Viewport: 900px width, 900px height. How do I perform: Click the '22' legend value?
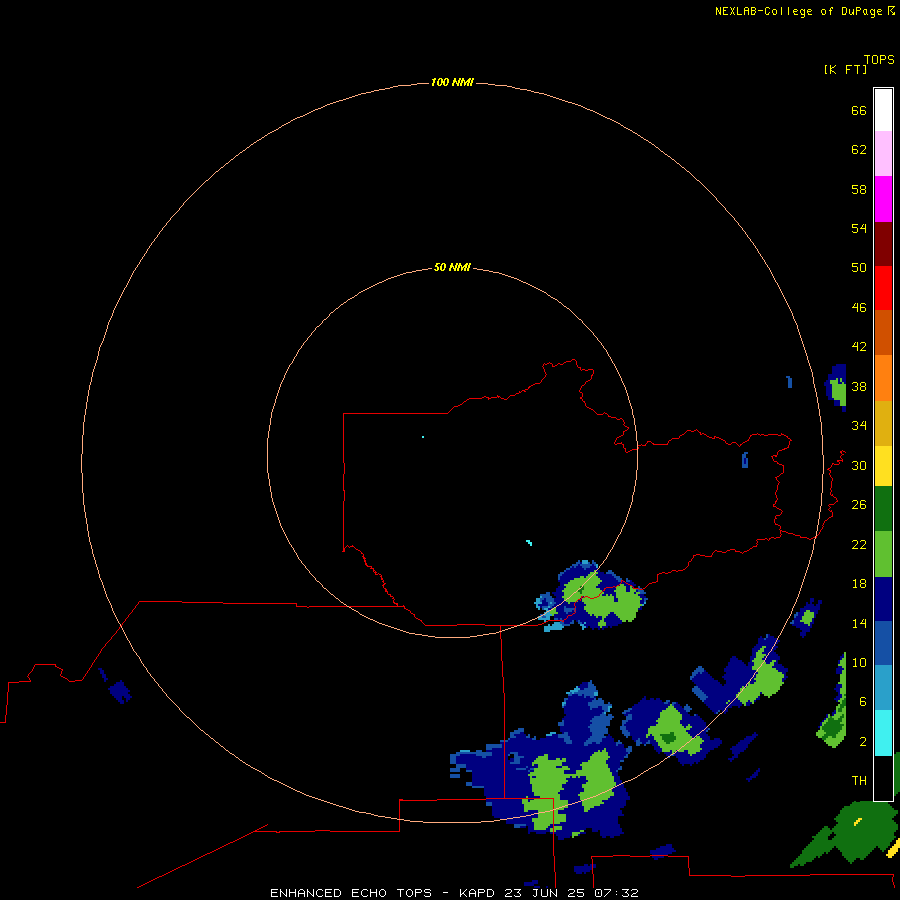point(859,544)
